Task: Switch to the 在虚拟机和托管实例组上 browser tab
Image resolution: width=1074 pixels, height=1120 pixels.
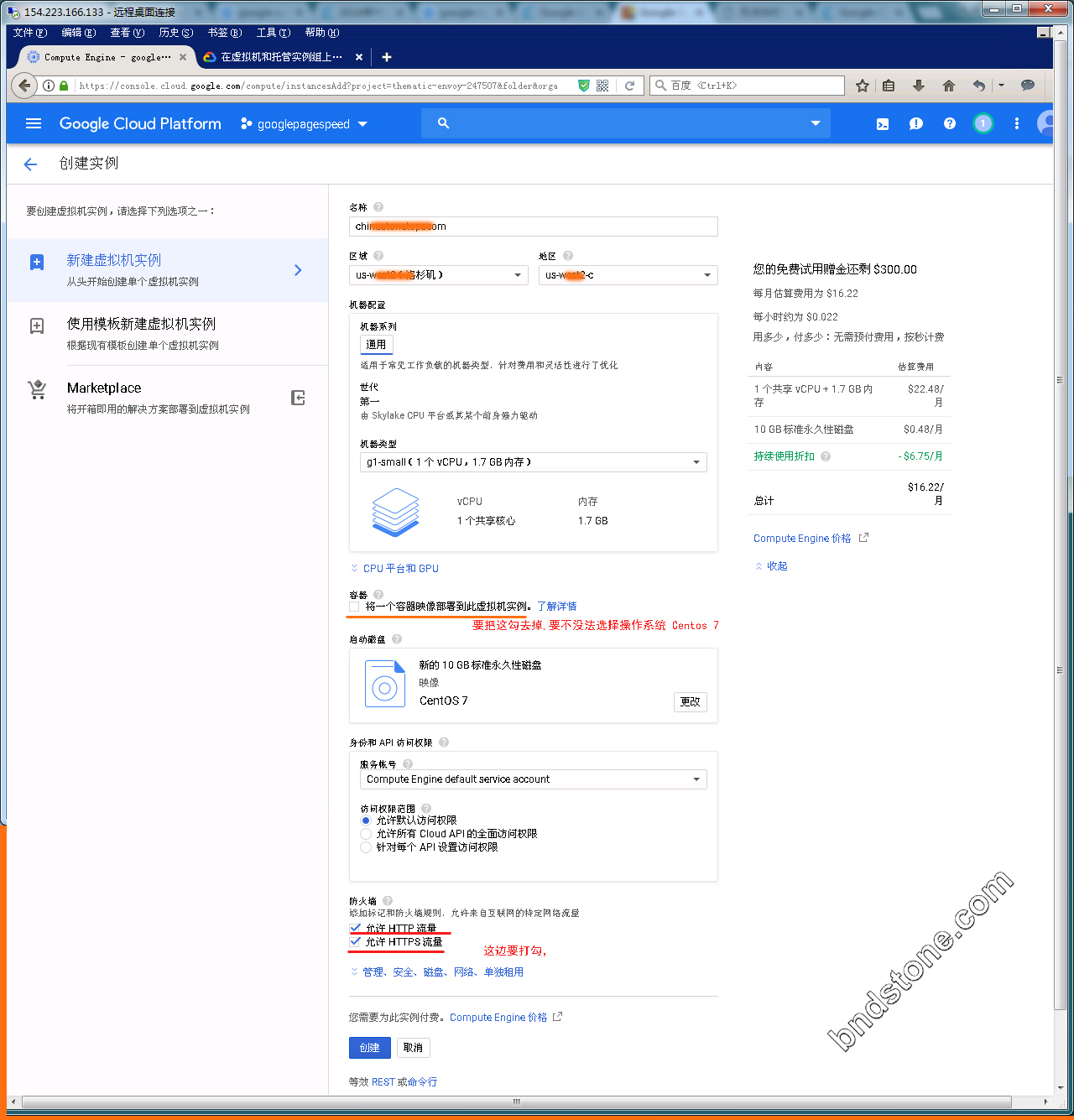Action: coord(282,57)
